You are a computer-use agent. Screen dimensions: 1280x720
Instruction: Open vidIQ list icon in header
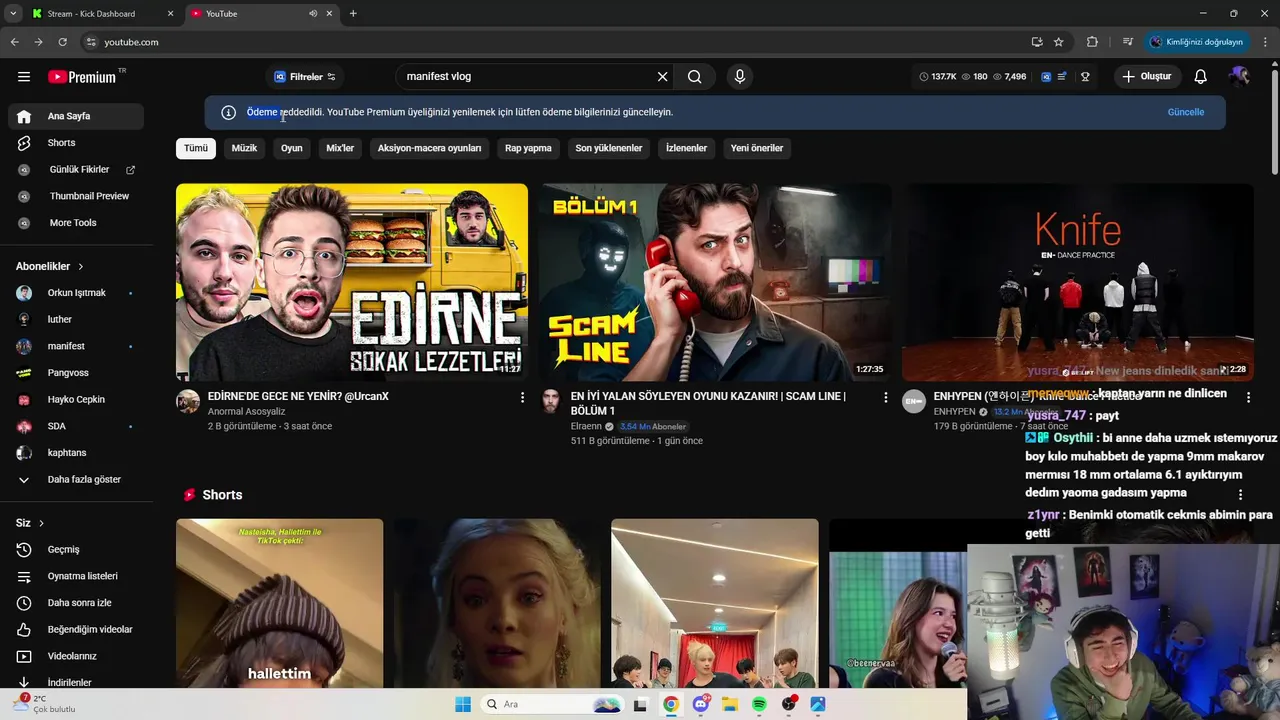click(1062, 77)
